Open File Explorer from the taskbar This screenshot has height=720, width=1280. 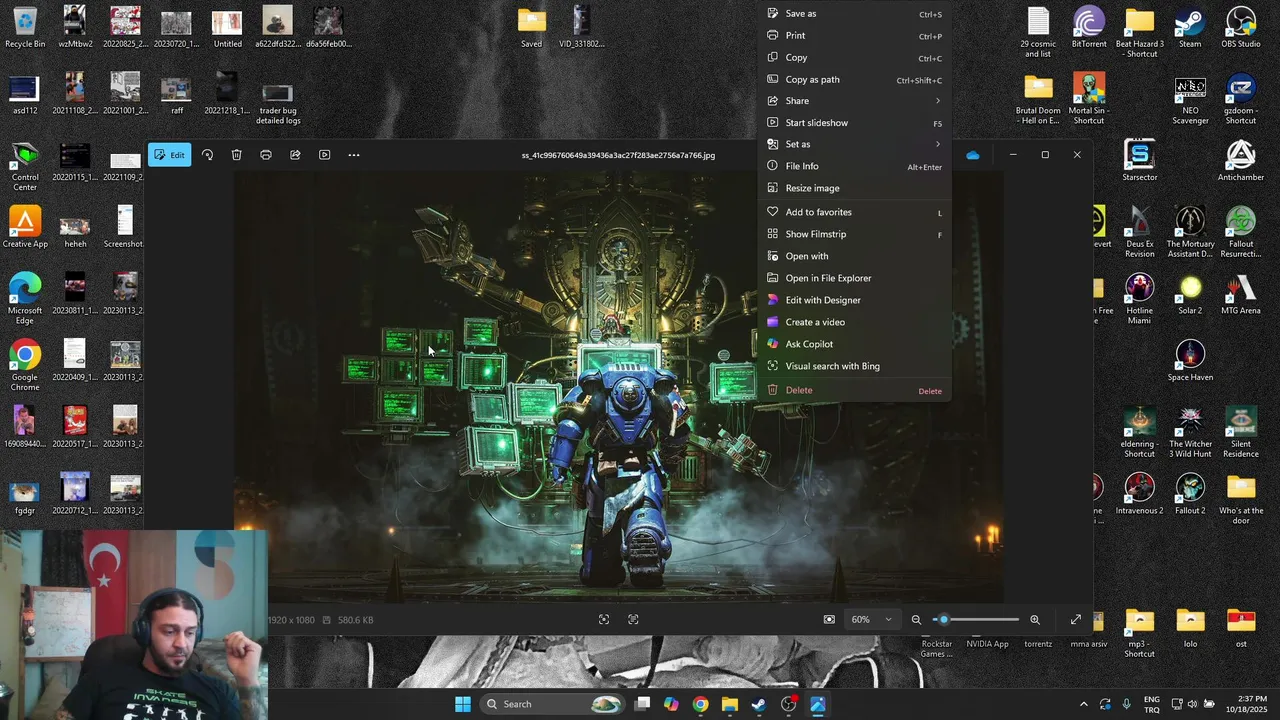point(730,704)
